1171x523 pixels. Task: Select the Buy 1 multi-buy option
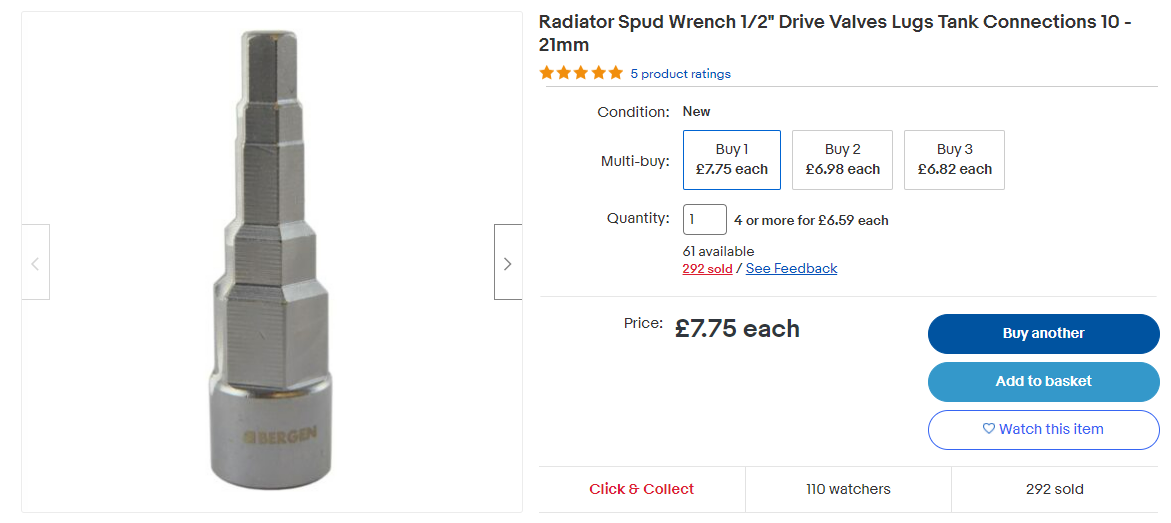pos(731,159)
